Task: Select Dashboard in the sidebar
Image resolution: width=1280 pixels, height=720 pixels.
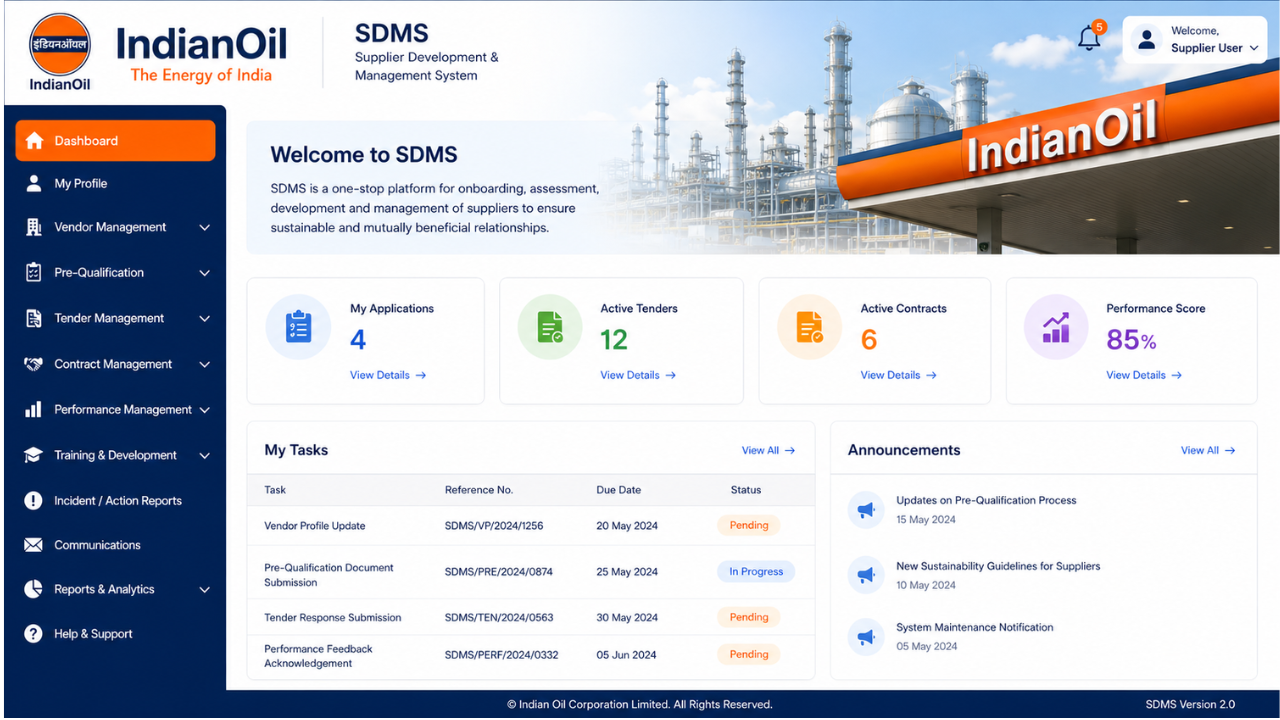Action: [115, 141]
